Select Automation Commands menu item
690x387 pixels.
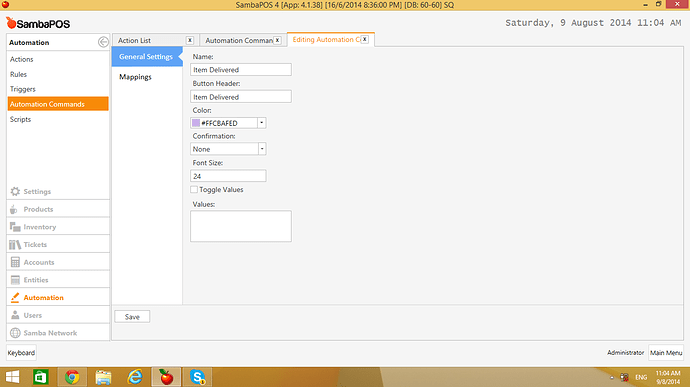58,104
